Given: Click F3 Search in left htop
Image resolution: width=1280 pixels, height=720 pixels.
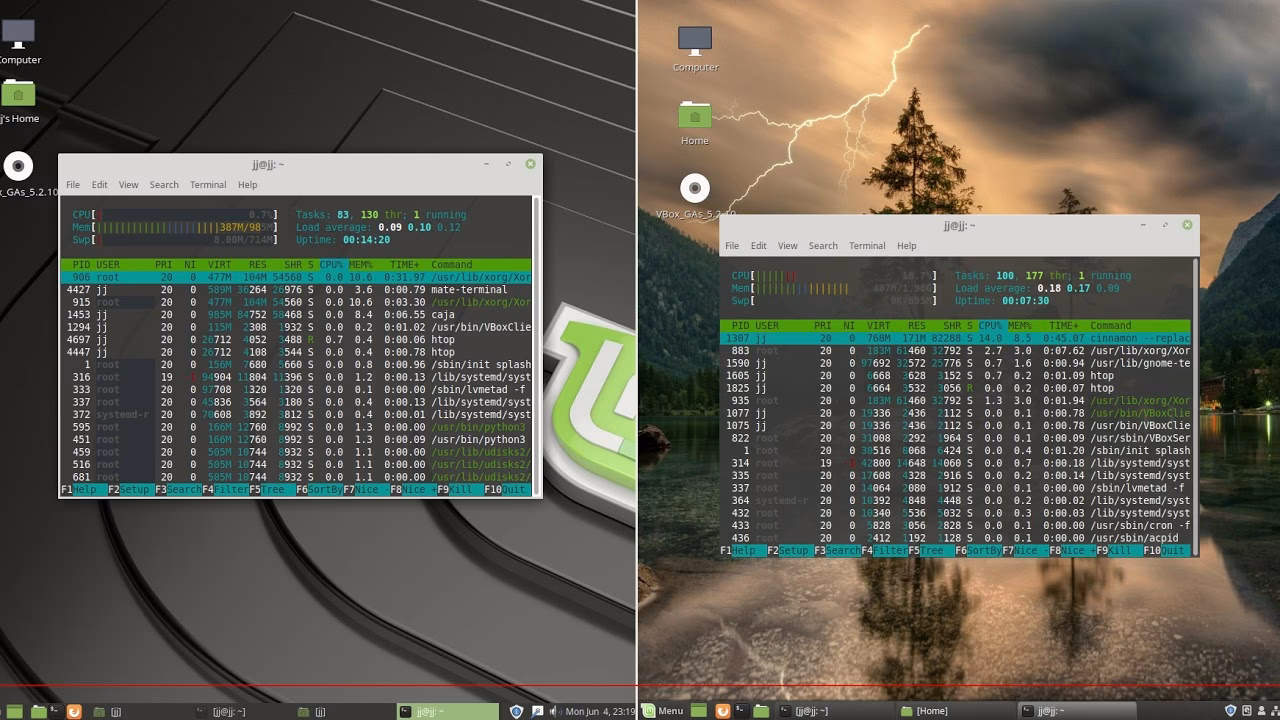Looking at the screenshot, I should click(x=178, y=491).
